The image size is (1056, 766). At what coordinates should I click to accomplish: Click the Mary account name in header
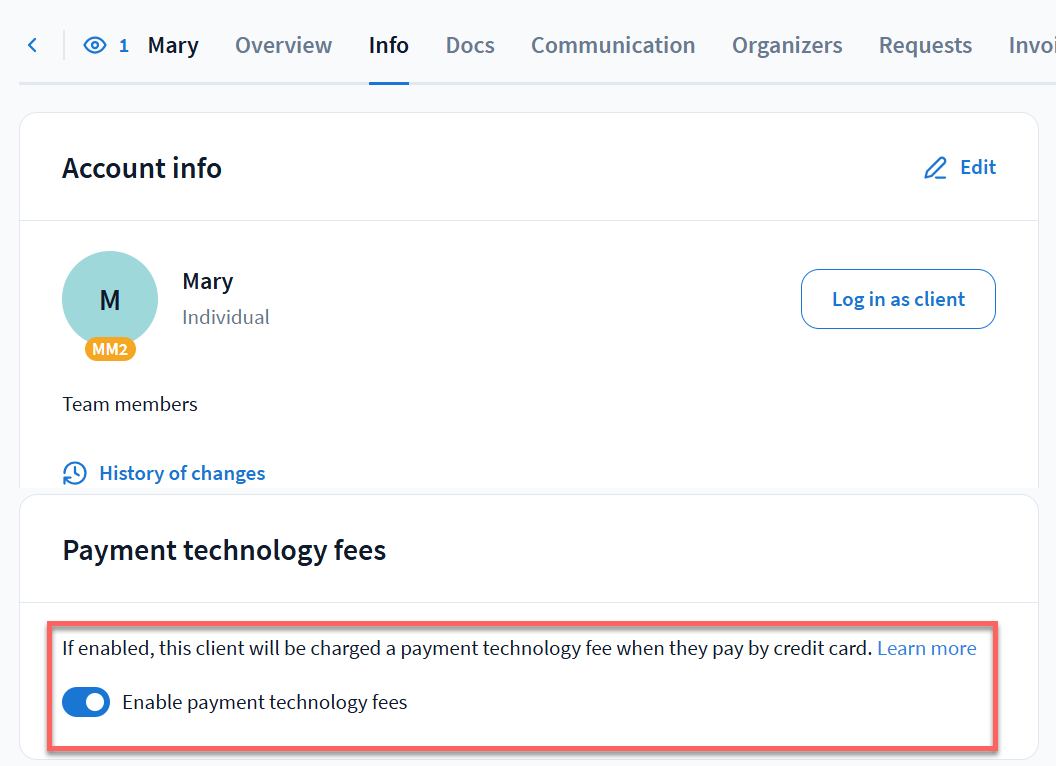click(173, 45)
